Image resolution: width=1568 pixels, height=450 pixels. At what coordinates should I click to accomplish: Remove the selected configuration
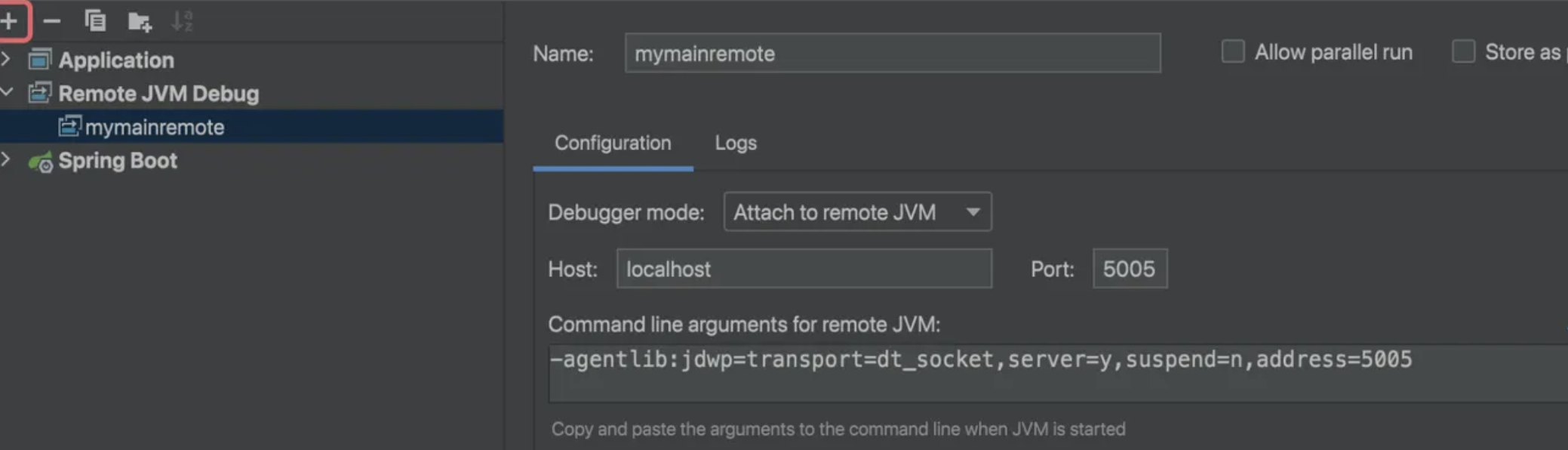[x=51, y=20]
